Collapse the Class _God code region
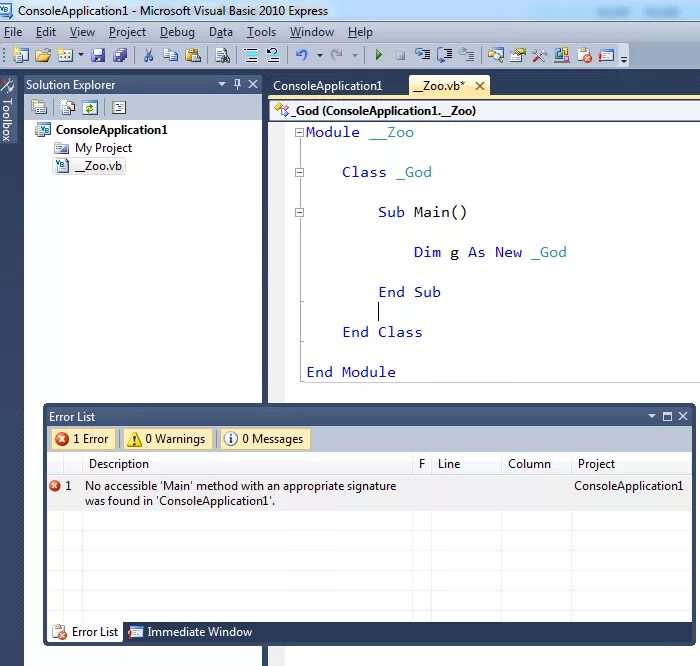 click(300, 172)
